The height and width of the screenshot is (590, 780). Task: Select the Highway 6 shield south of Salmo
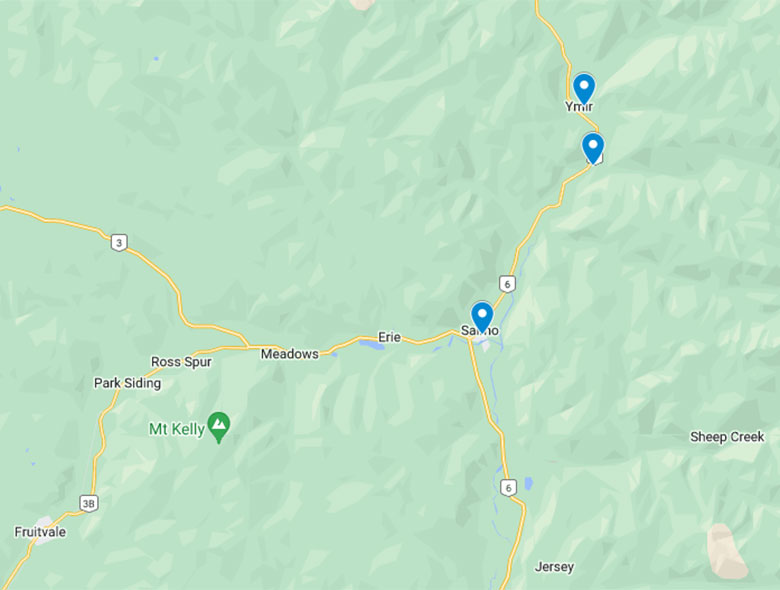[508, 488]
